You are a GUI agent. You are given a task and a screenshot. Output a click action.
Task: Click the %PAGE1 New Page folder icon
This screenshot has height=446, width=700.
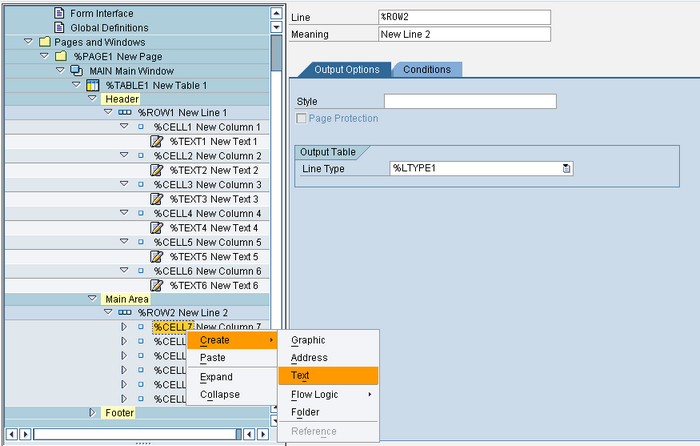pyautogui.click(x=61, y=56)
